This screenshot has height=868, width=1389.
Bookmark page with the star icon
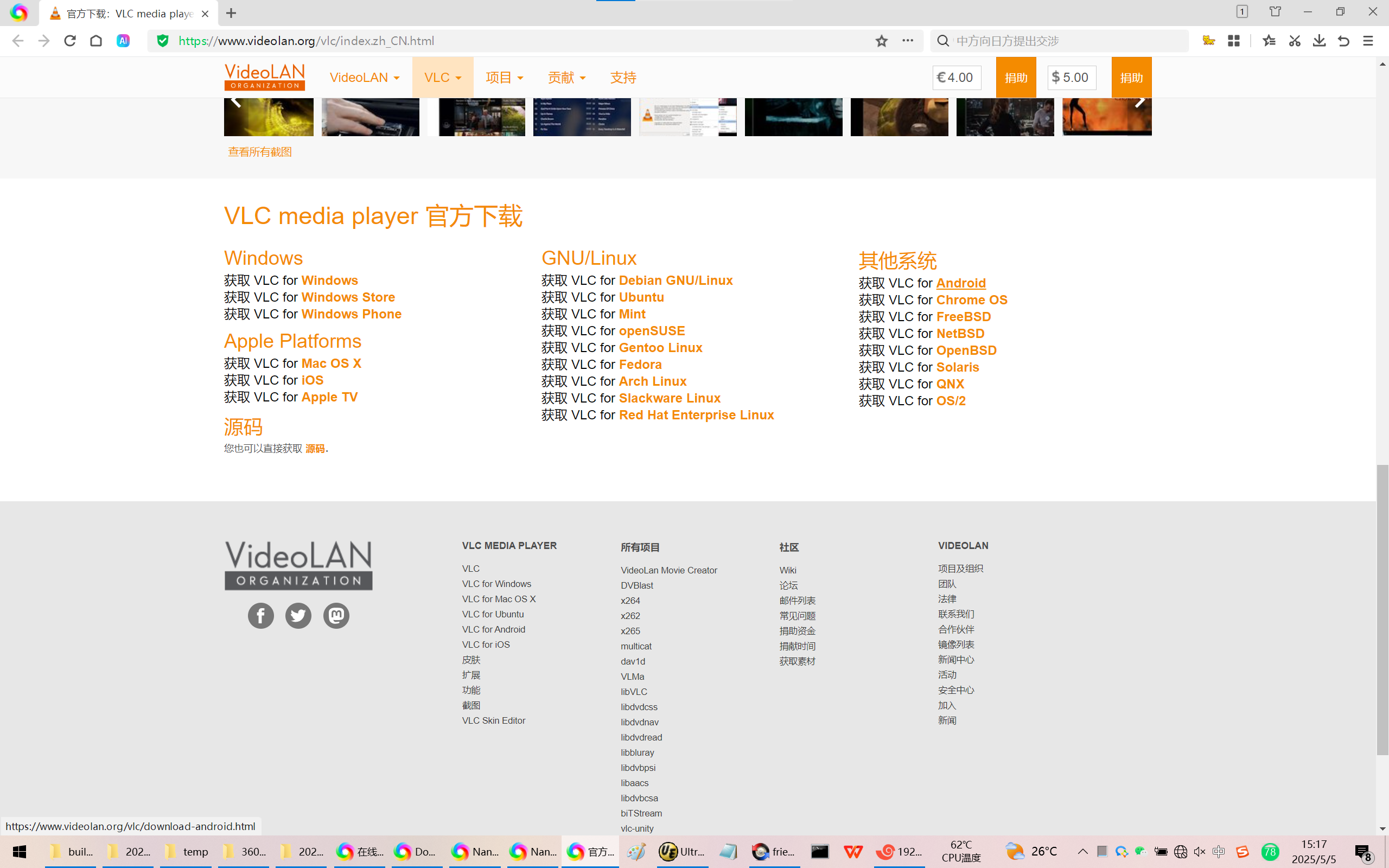tap(882, 41)
